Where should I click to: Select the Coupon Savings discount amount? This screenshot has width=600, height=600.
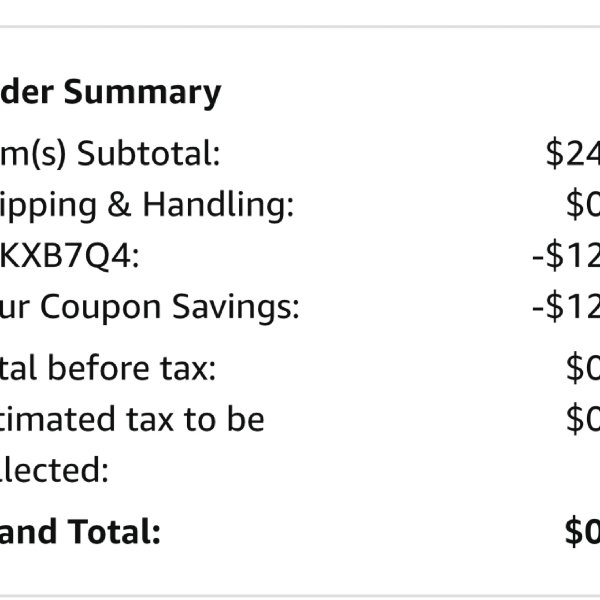pos(566,308)
